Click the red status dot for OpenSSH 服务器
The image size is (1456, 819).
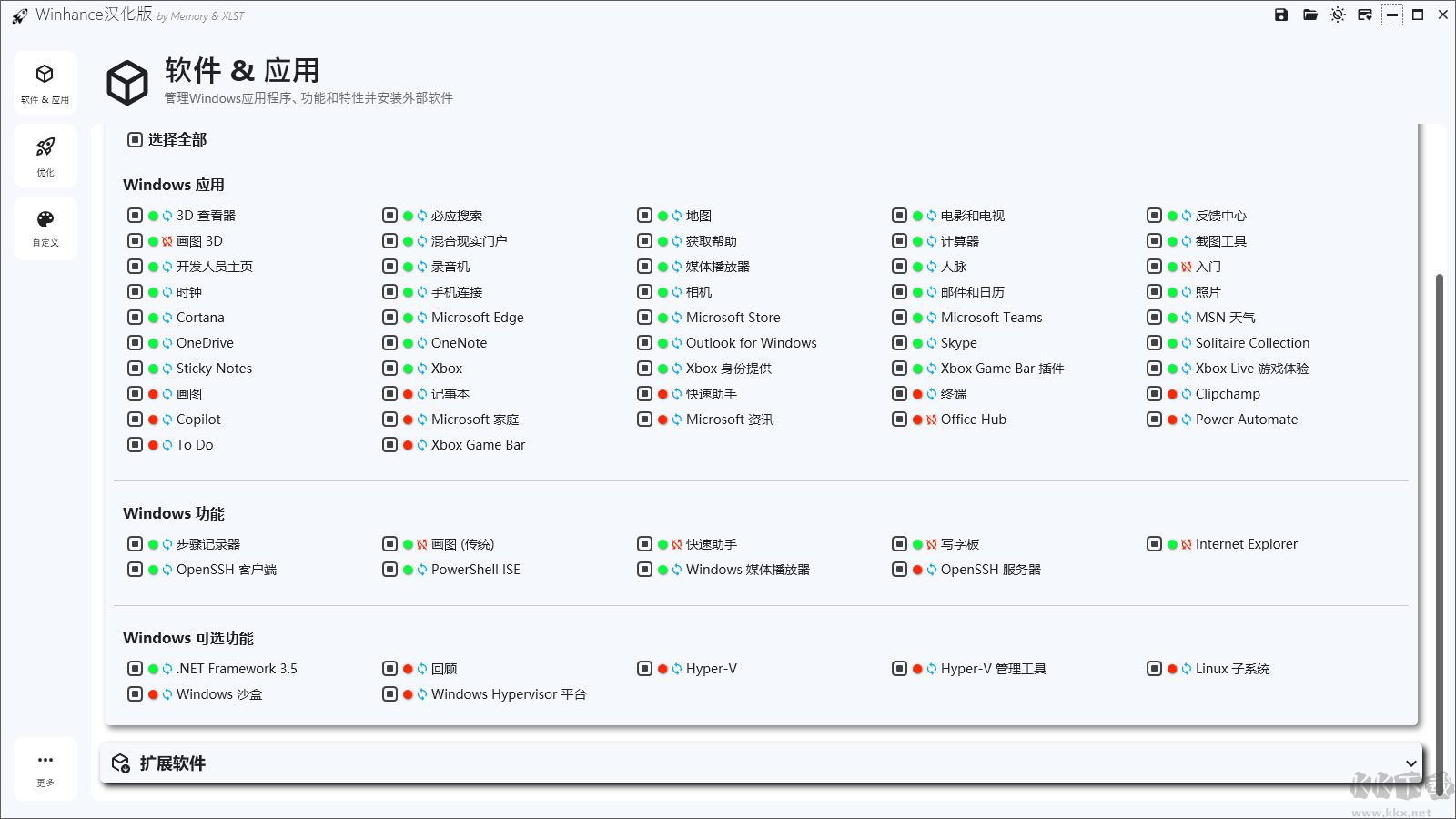coord(917,570)
